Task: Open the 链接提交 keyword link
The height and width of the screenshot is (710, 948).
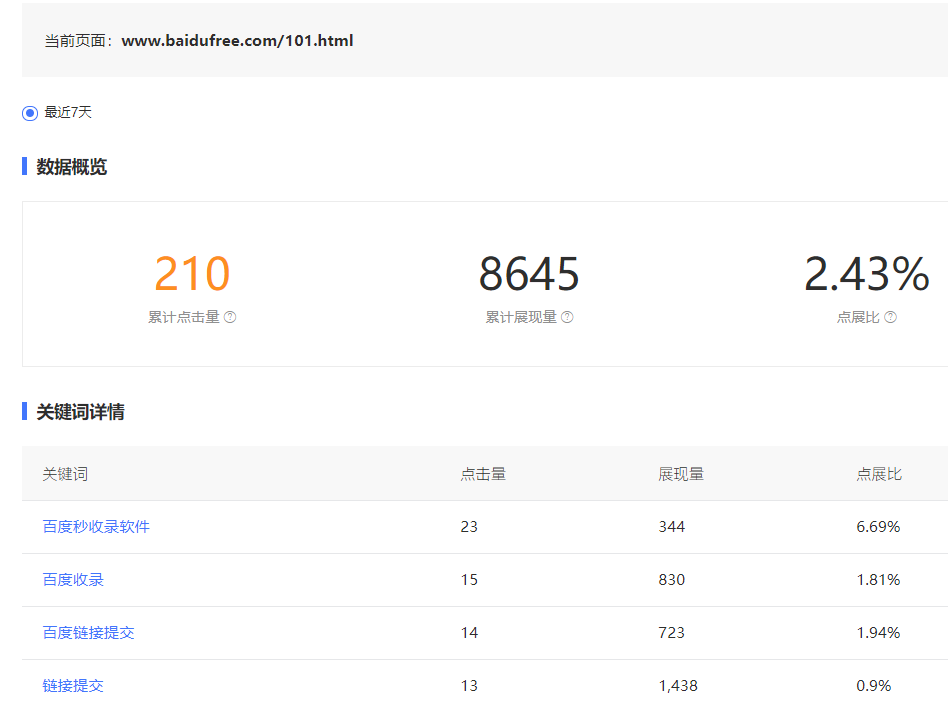Action: point(73,685)
